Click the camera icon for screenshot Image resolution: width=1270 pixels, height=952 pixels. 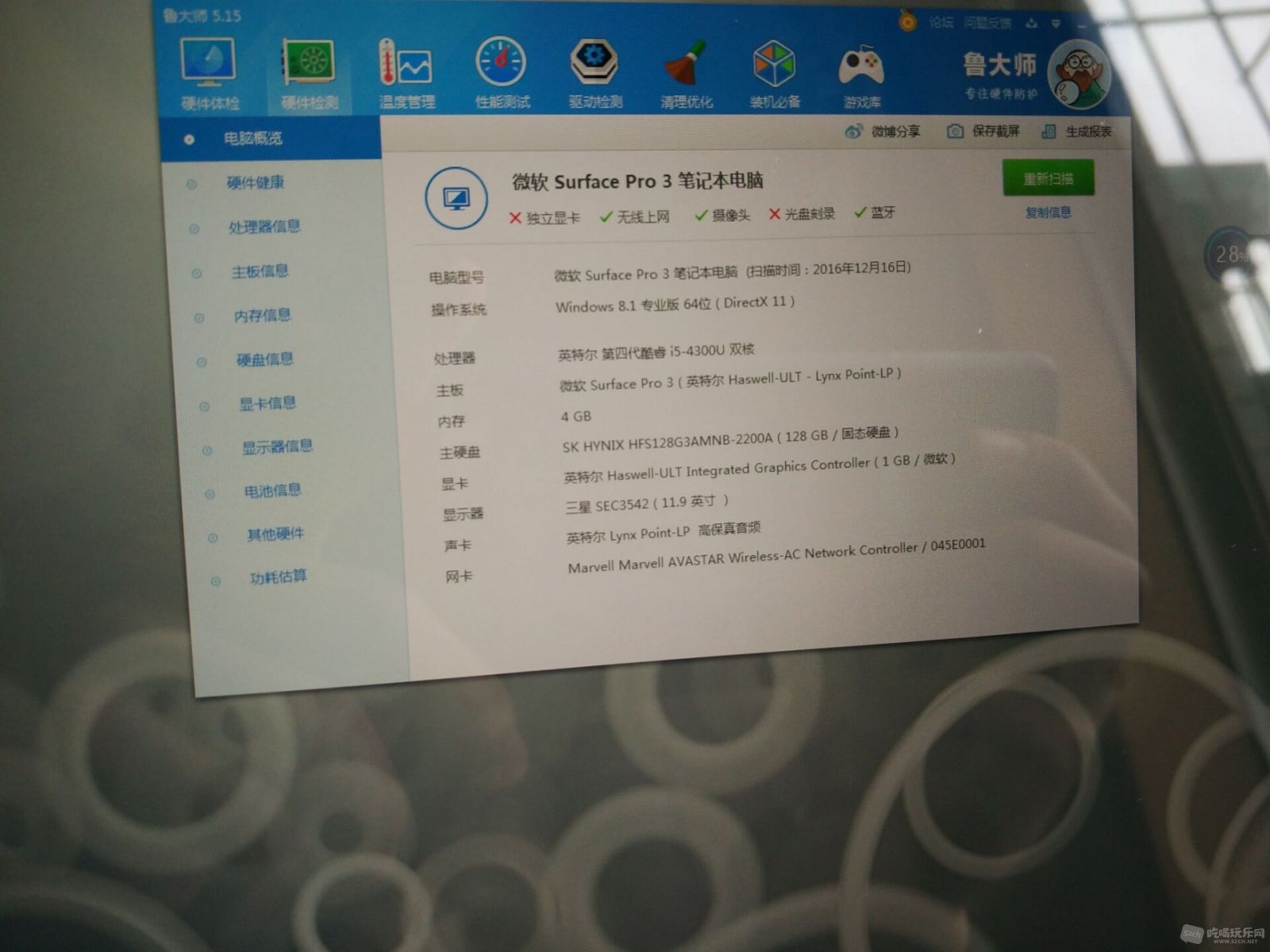pyautogui.click(x=955, y=132)
